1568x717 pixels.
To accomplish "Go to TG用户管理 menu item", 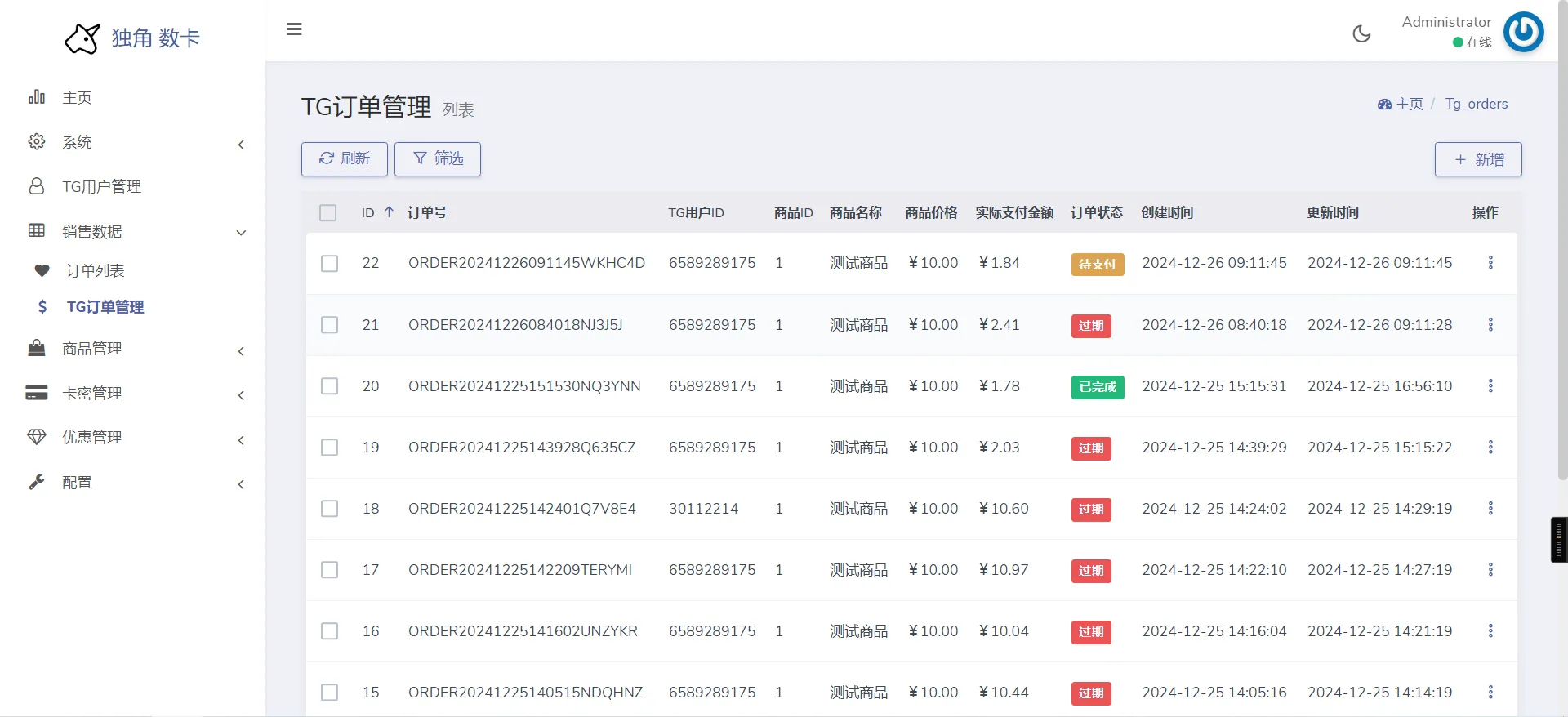I will 101,187.
